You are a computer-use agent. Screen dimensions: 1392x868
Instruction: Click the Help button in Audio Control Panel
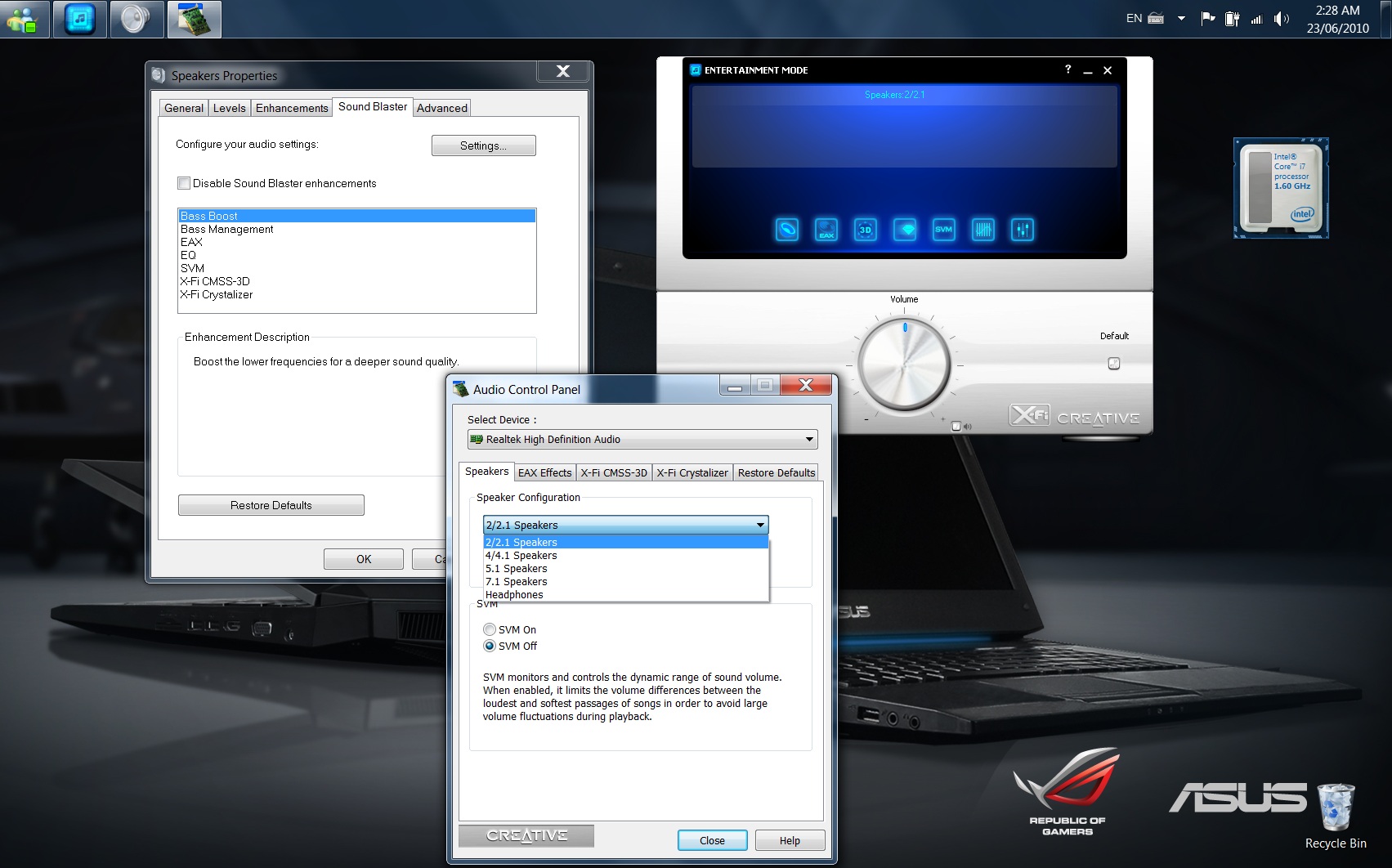[x=790, y=840]
